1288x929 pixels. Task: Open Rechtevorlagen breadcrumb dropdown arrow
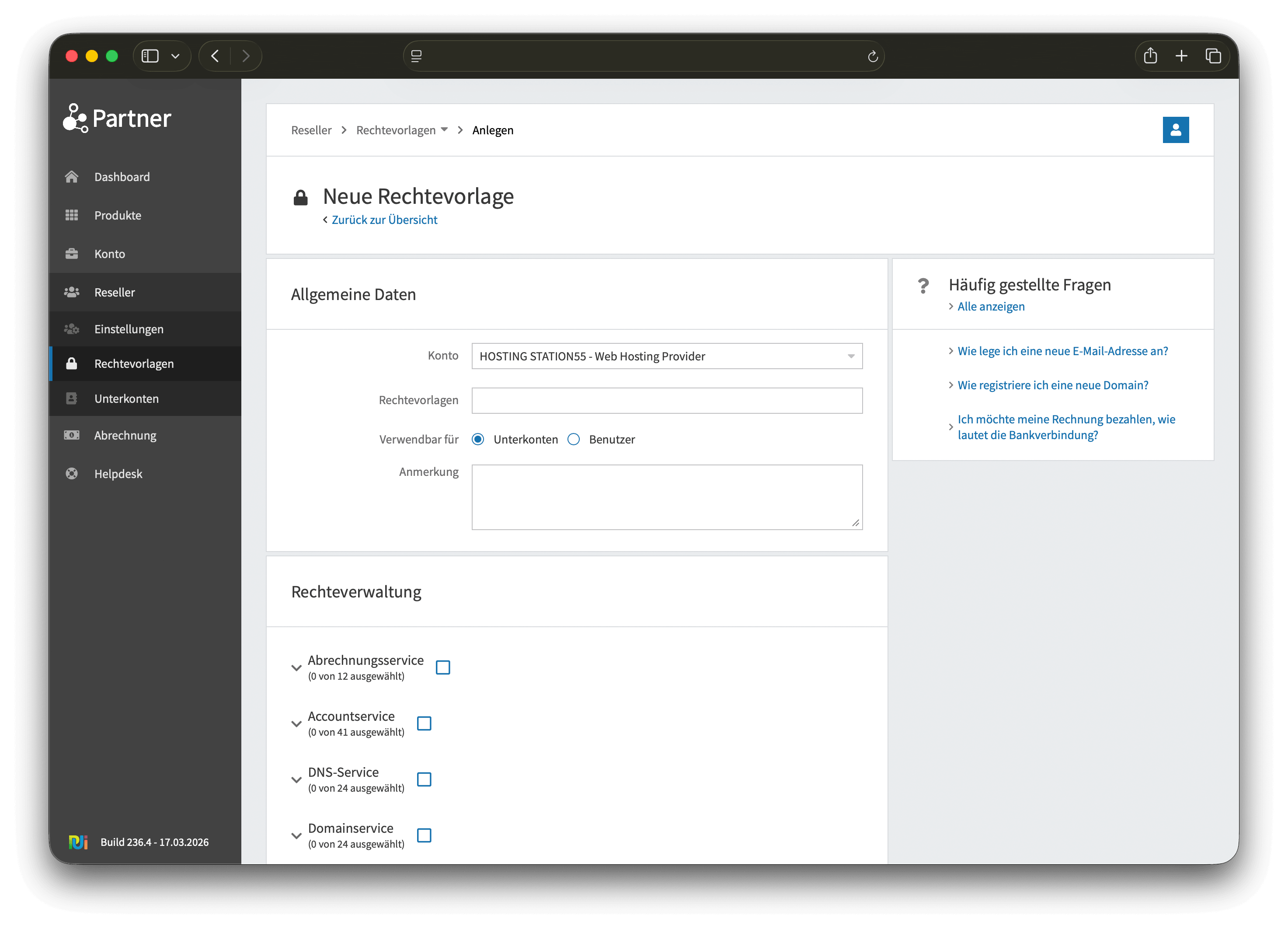tap(444, 129)
